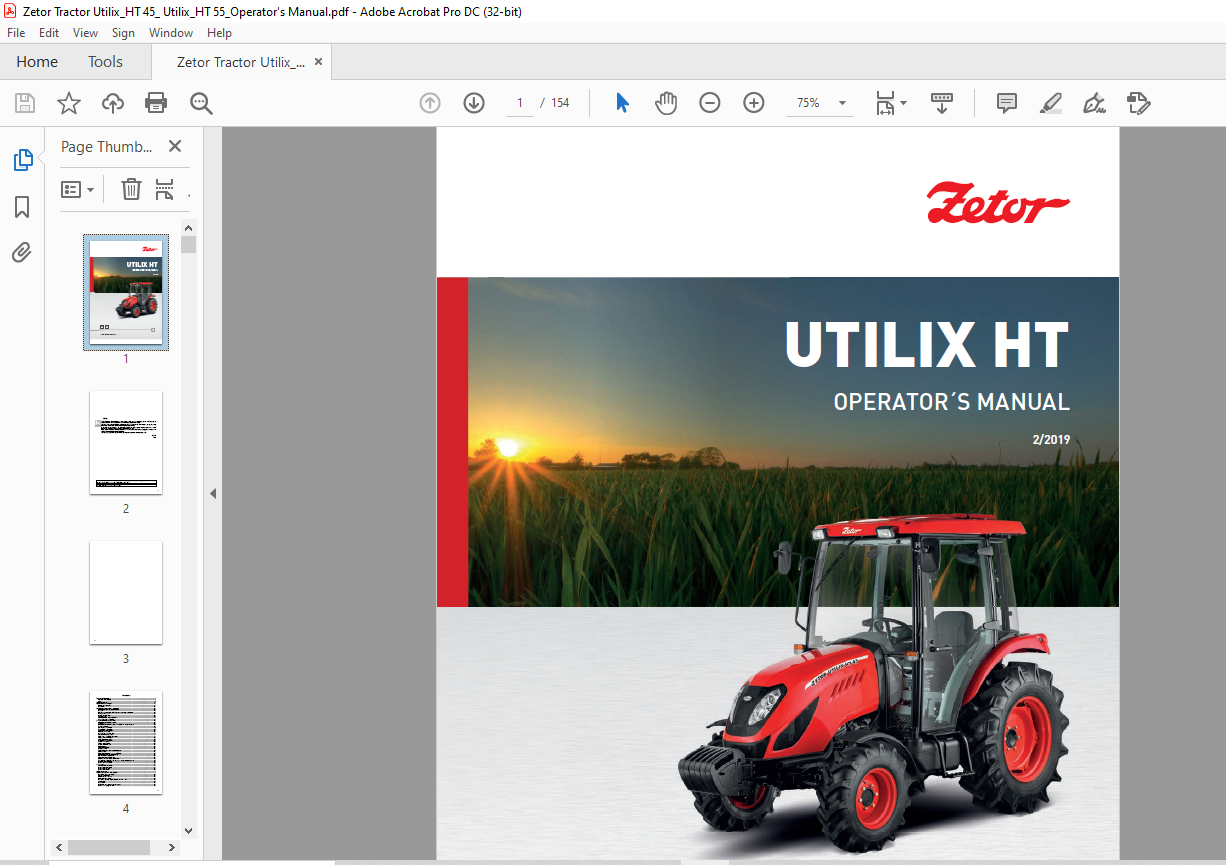Click the page label 2 under its thumbnail
Screen dimensions: 1226x865
tap(126, 508)
